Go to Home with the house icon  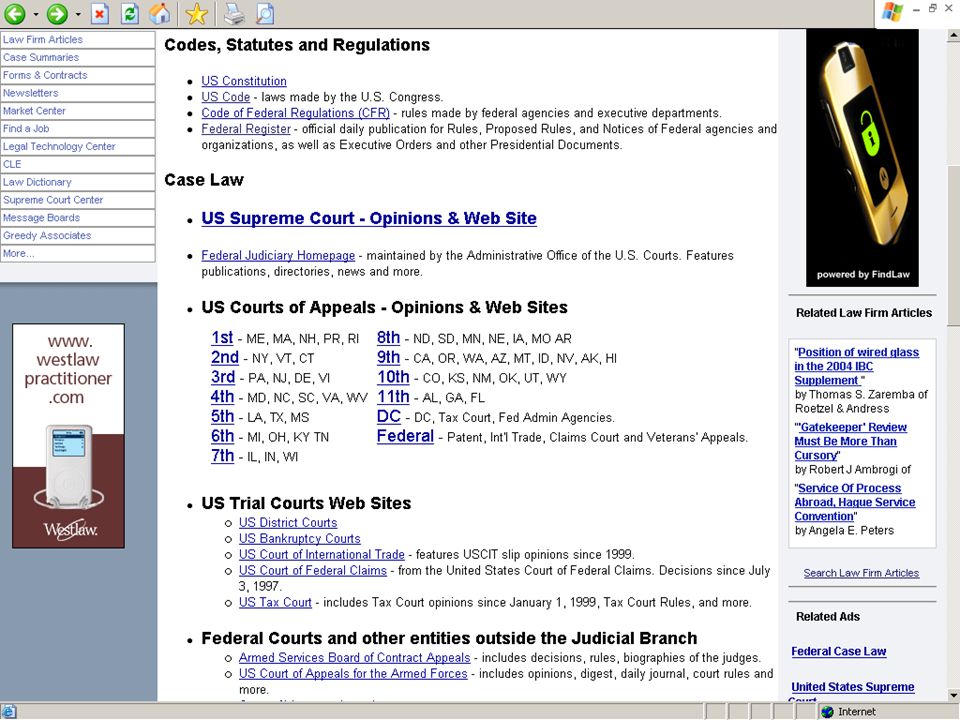tap(160, 13)
